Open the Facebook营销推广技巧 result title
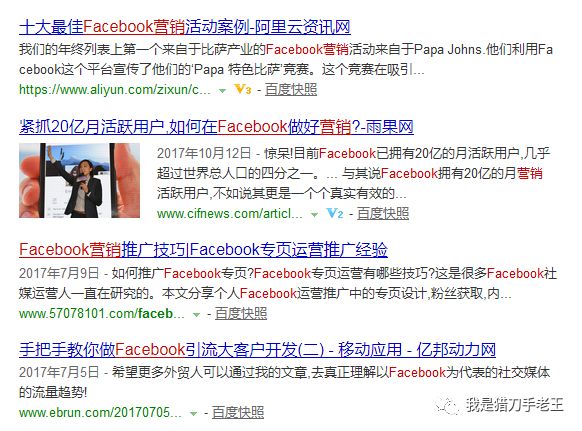 [203, 249]
